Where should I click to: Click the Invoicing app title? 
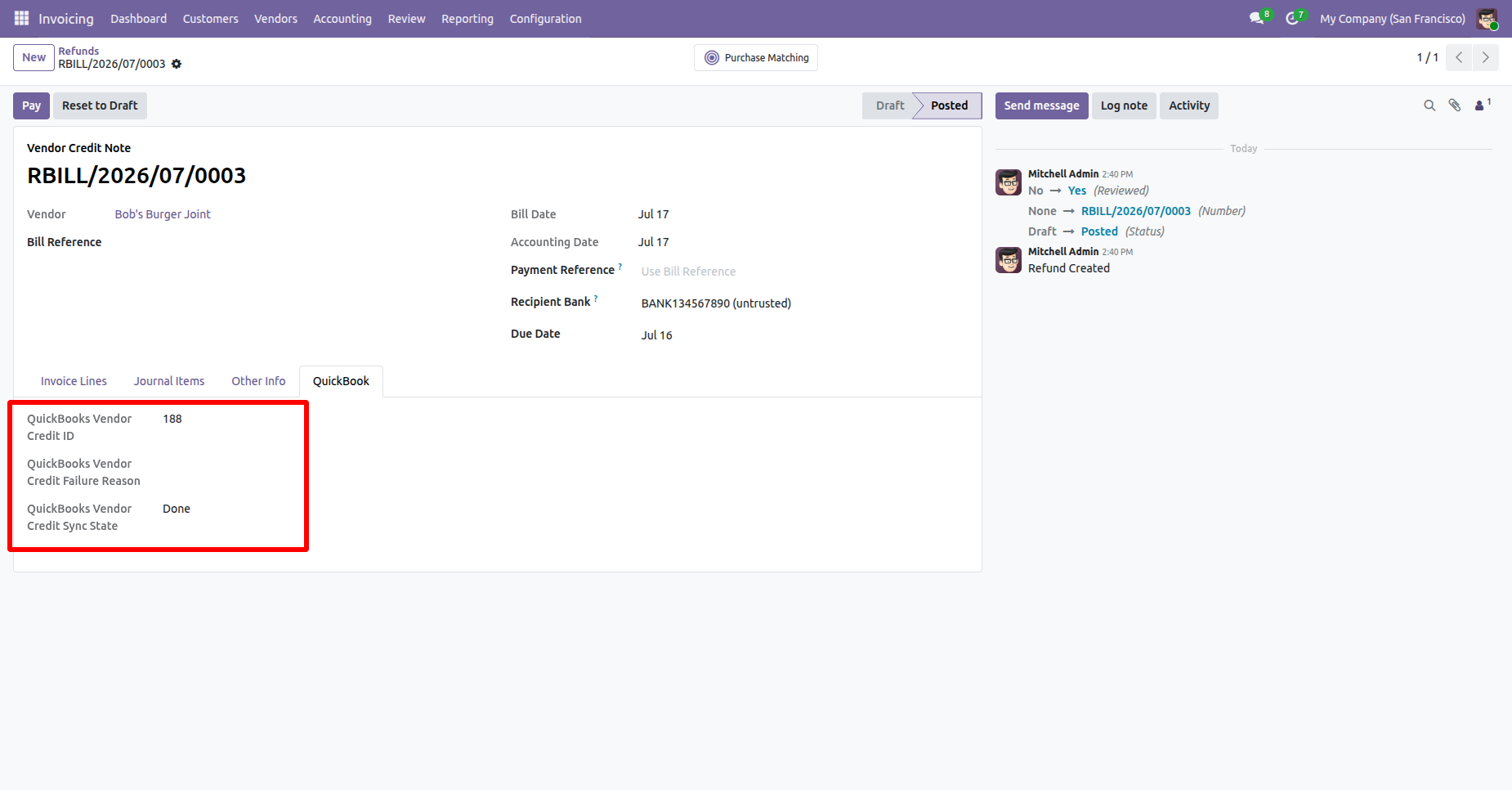(x=66, y=19)
